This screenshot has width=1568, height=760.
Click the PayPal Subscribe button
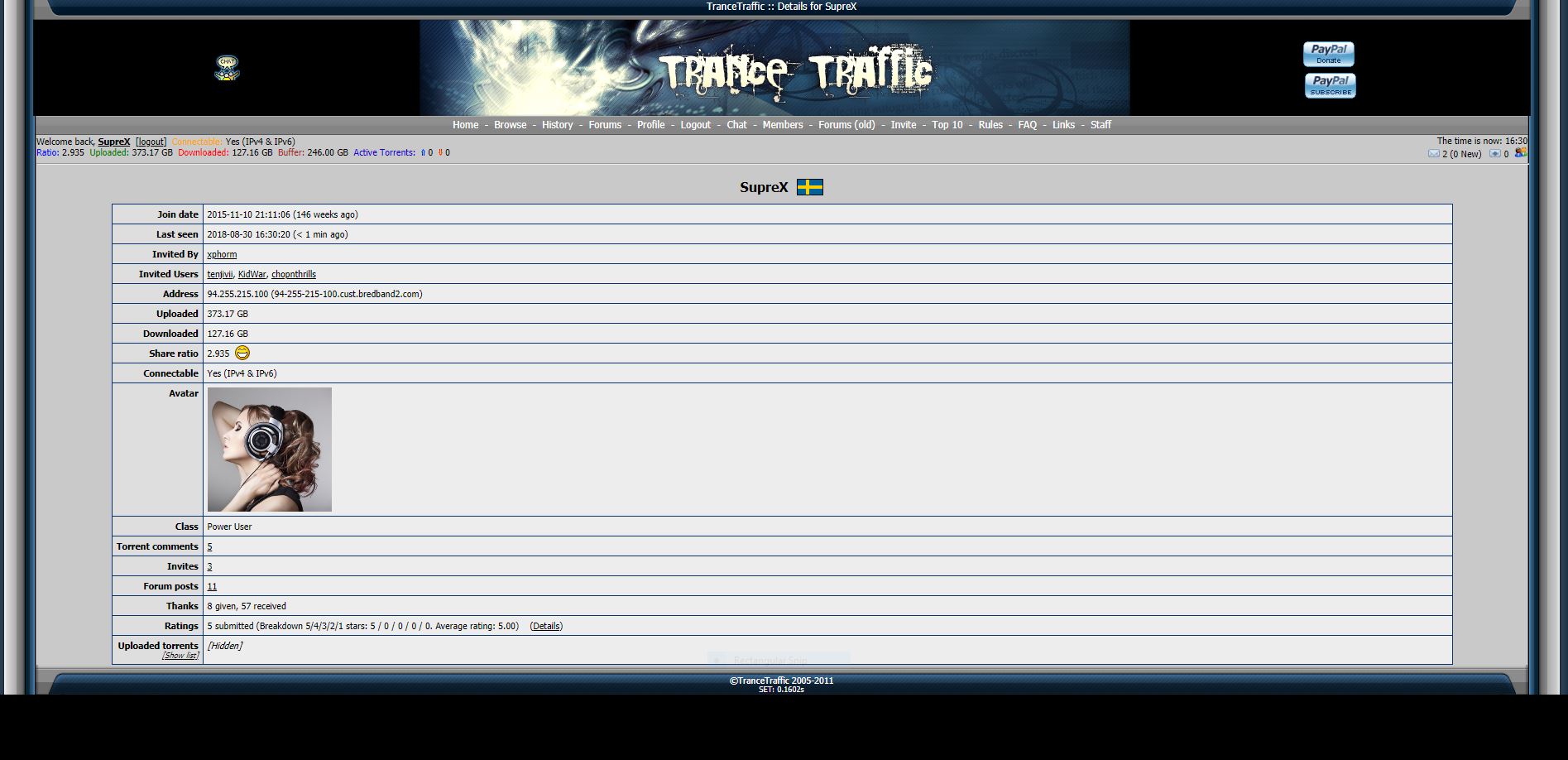pyautogui.click(x=1331, y=85)
